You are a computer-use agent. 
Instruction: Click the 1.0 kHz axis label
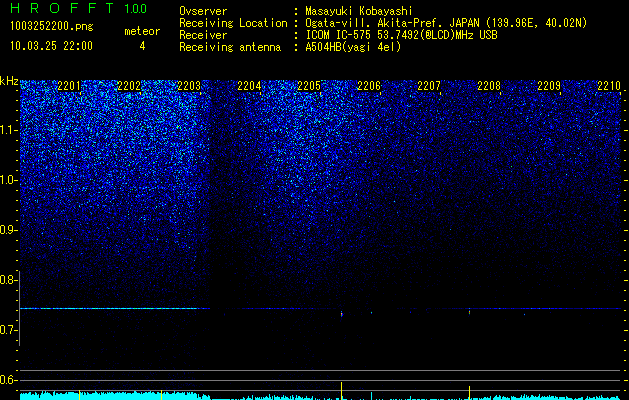(x=7, y=180)
